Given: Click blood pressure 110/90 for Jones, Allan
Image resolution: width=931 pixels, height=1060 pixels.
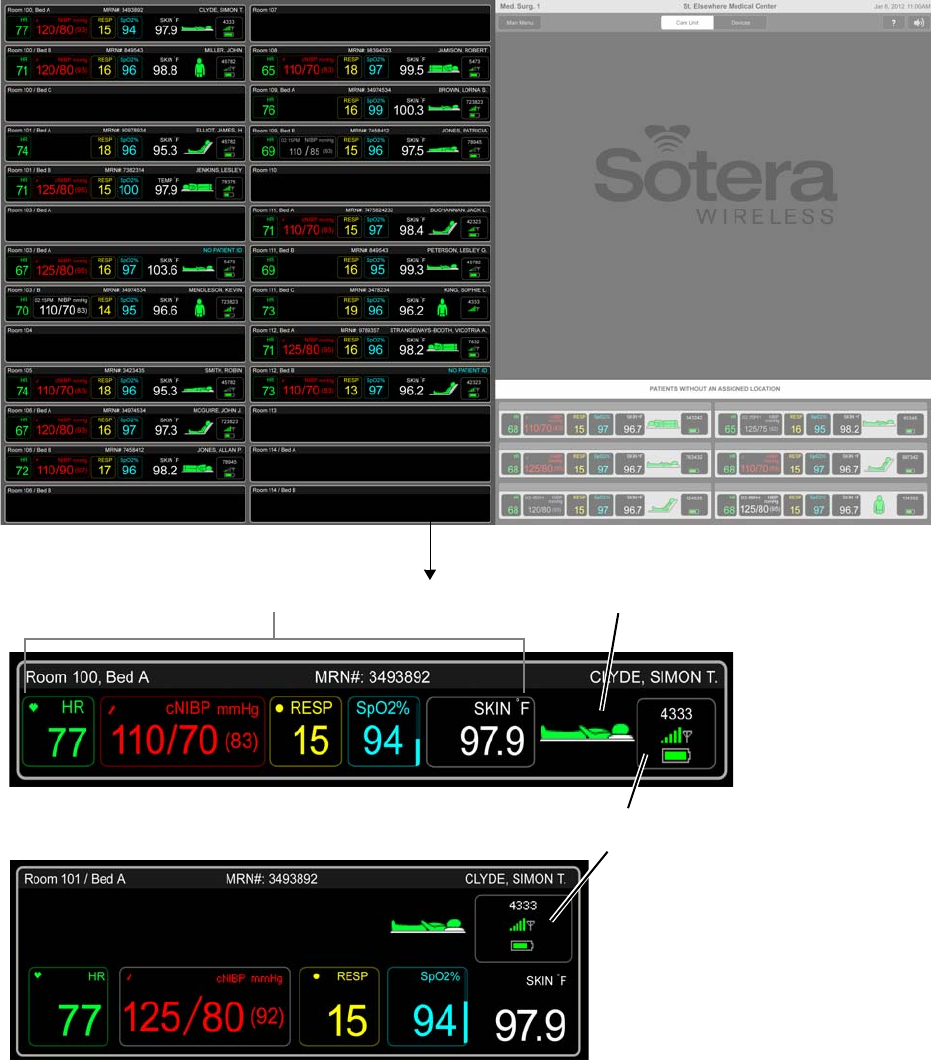Looking at the screenshot, I should [x=62, y=470].
